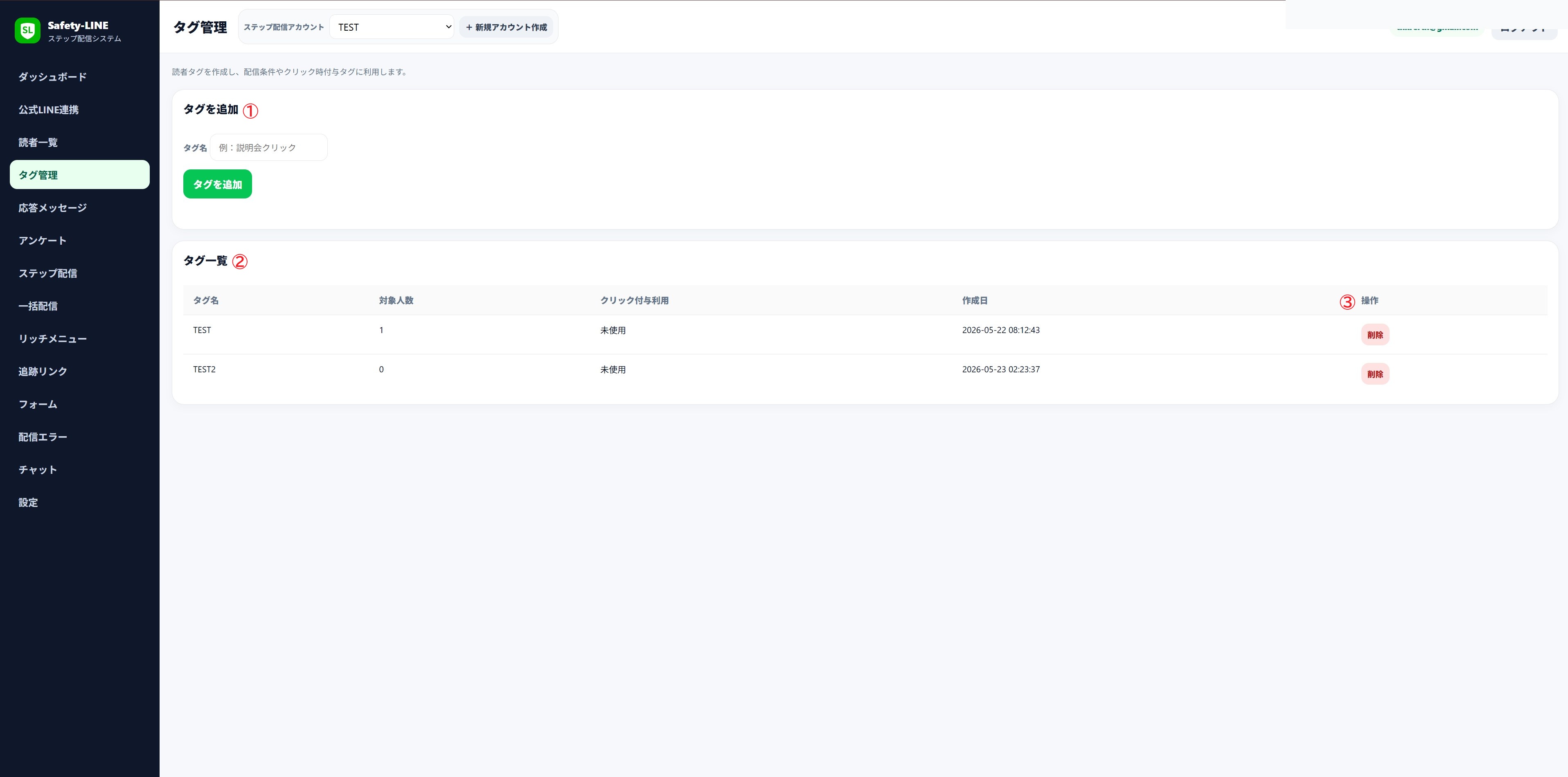The width and height of the screenshot is (1568, 777).
Task: Open ステップ配信 in sidebar
Action: [x=80, y=273]
